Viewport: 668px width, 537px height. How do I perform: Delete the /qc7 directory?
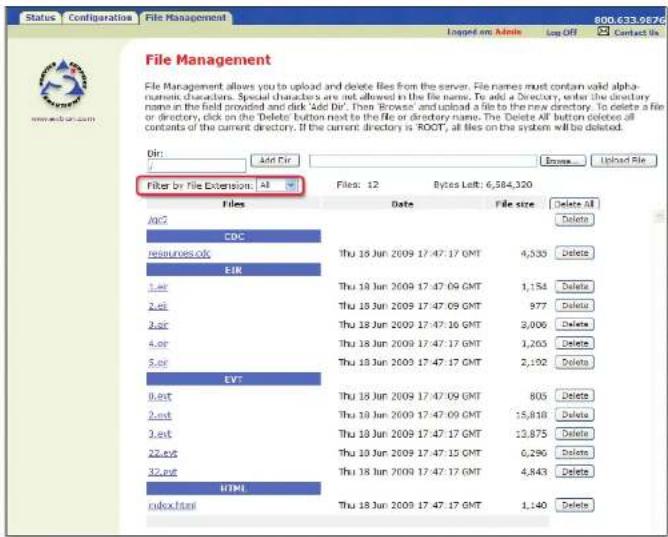(575, 220)
